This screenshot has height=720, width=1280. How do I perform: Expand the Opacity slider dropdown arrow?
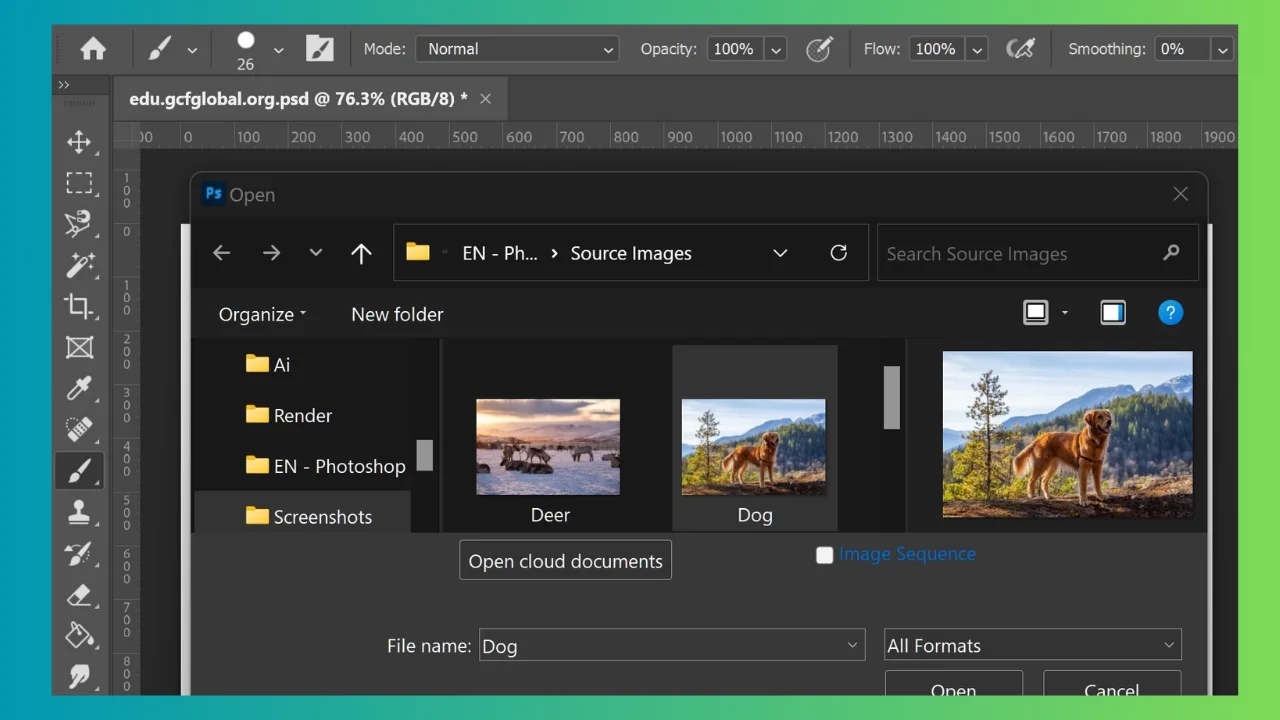[x=777, y=49]
